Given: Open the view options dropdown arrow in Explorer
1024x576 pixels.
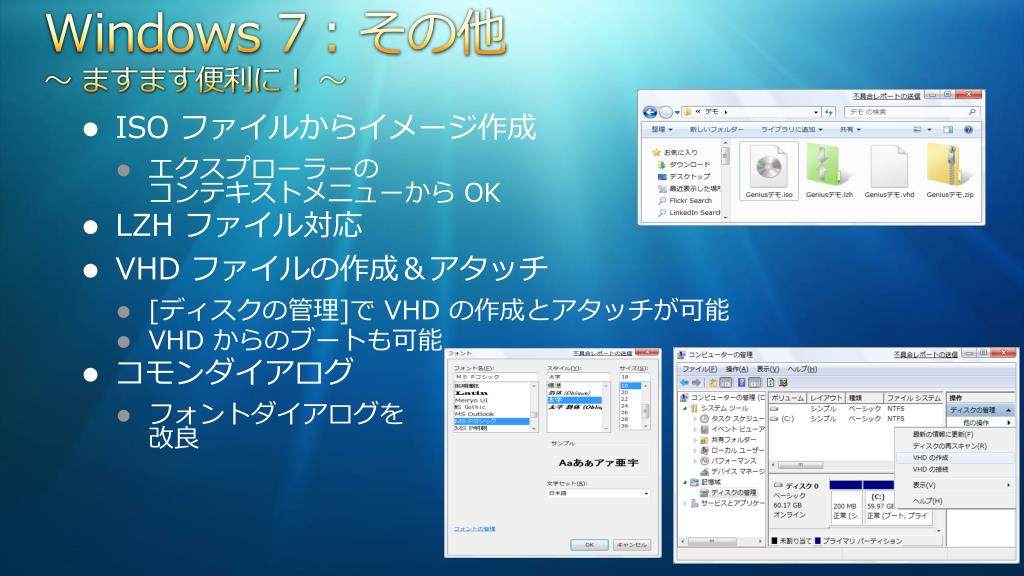Looking at the screenshot, I should click(x=929, y=129).
